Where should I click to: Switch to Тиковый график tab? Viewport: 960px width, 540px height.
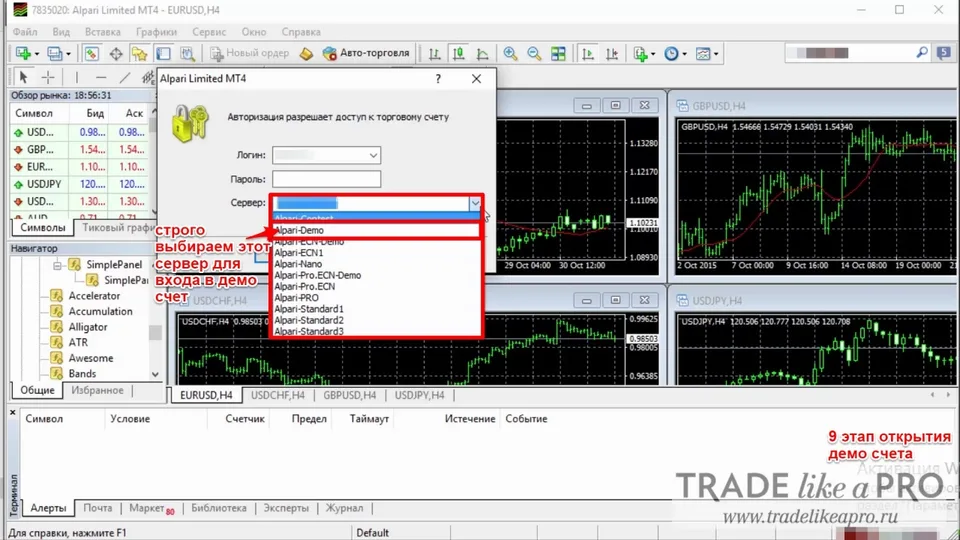pyautogui.click(x=118, y=227)
